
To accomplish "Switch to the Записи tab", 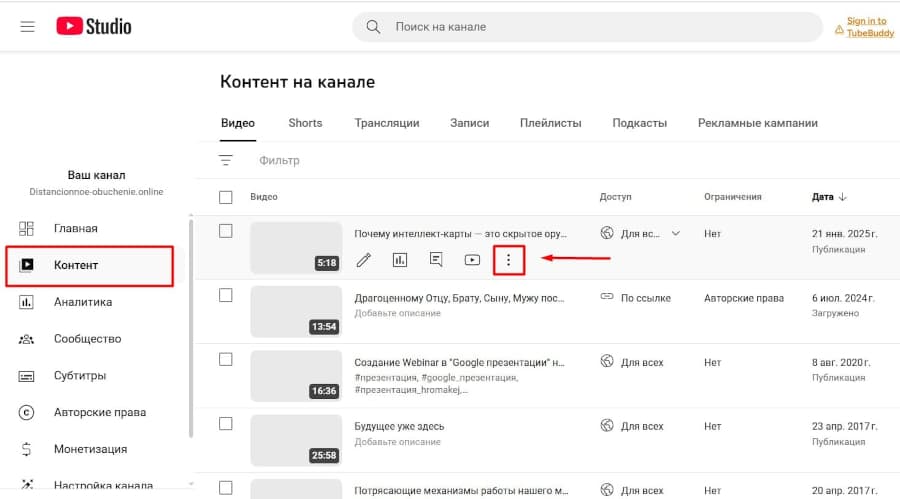I will (x=470, y=123).
